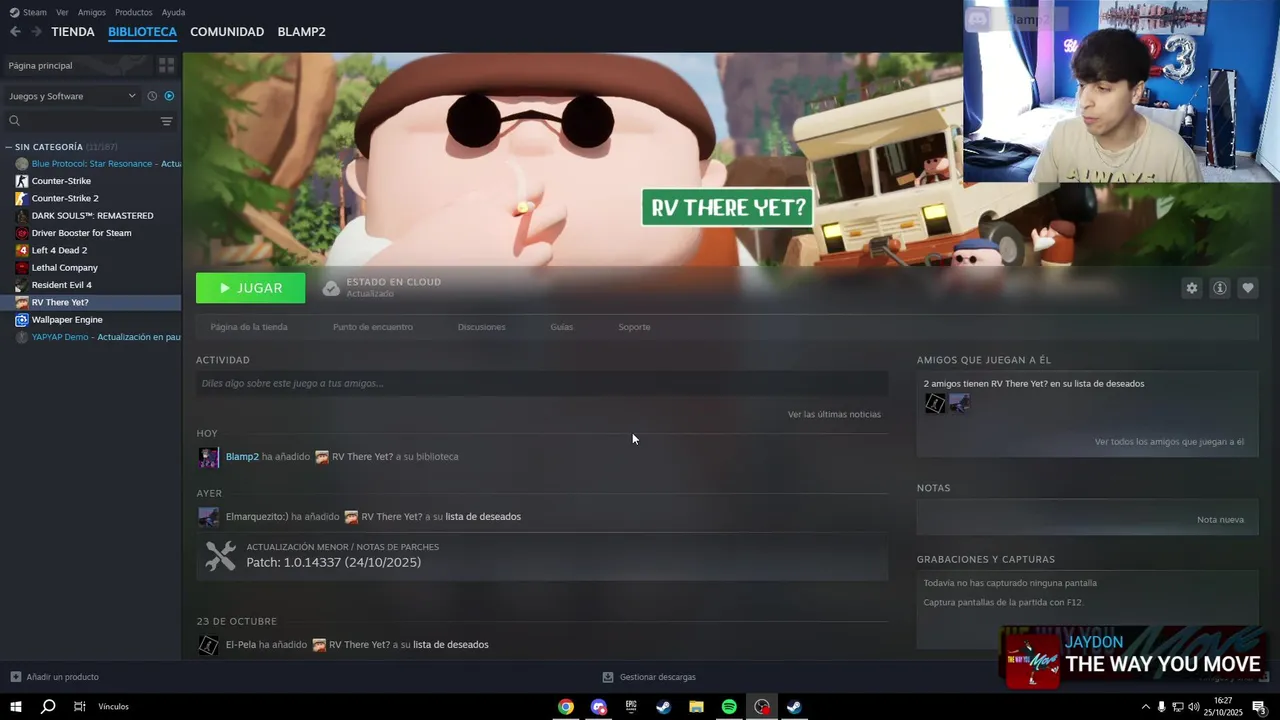This screenshot has height=720, width=1280.
Task: Open the Ver menu
Action: [62, 12]
